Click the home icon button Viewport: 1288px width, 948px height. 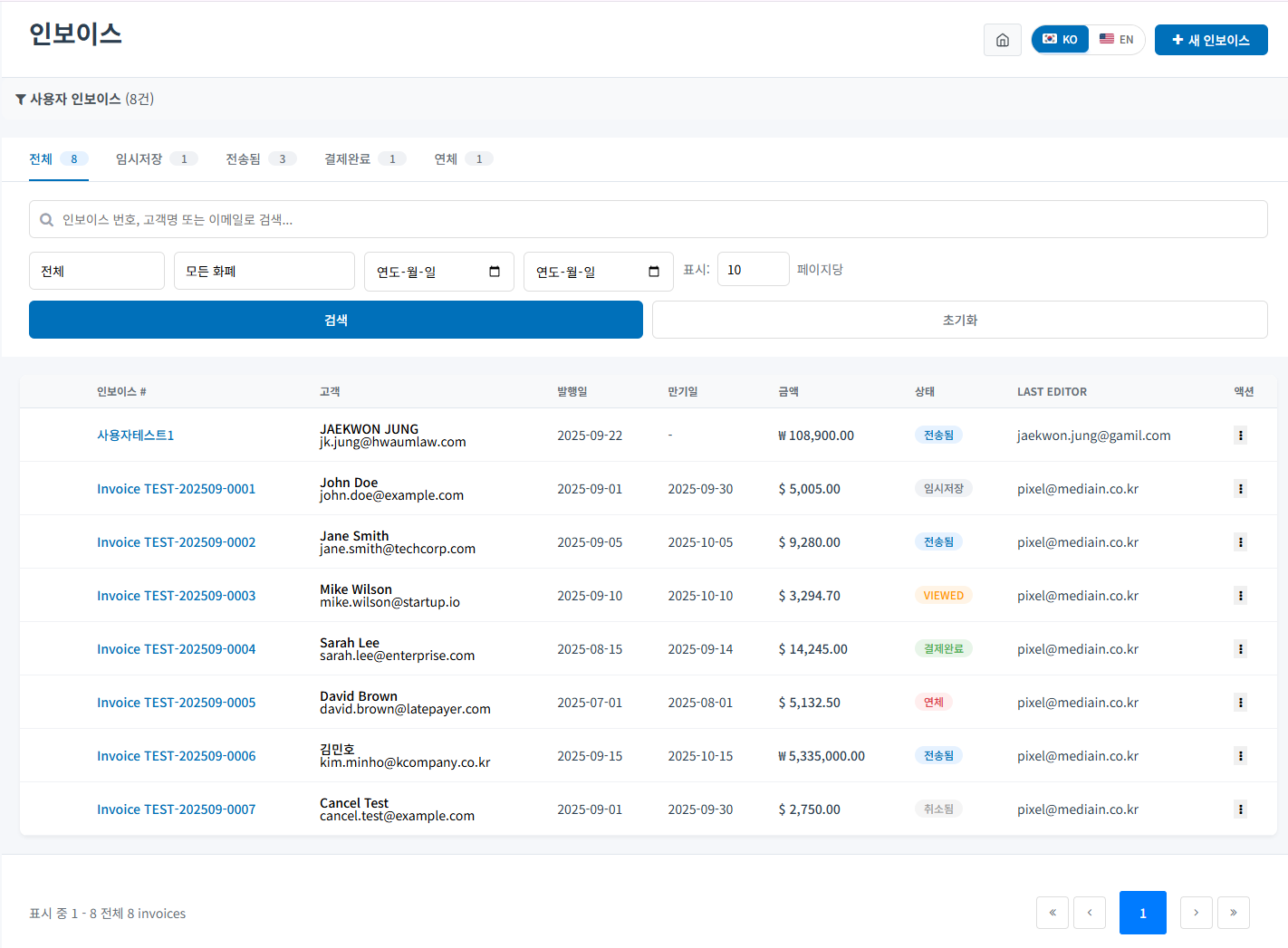click(x=1002, y=40)
